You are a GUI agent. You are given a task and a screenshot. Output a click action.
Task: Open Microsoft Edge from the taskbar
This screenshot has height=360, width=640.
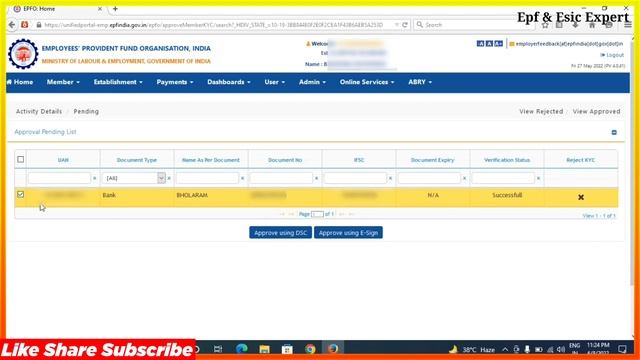(x=242, y=349)
